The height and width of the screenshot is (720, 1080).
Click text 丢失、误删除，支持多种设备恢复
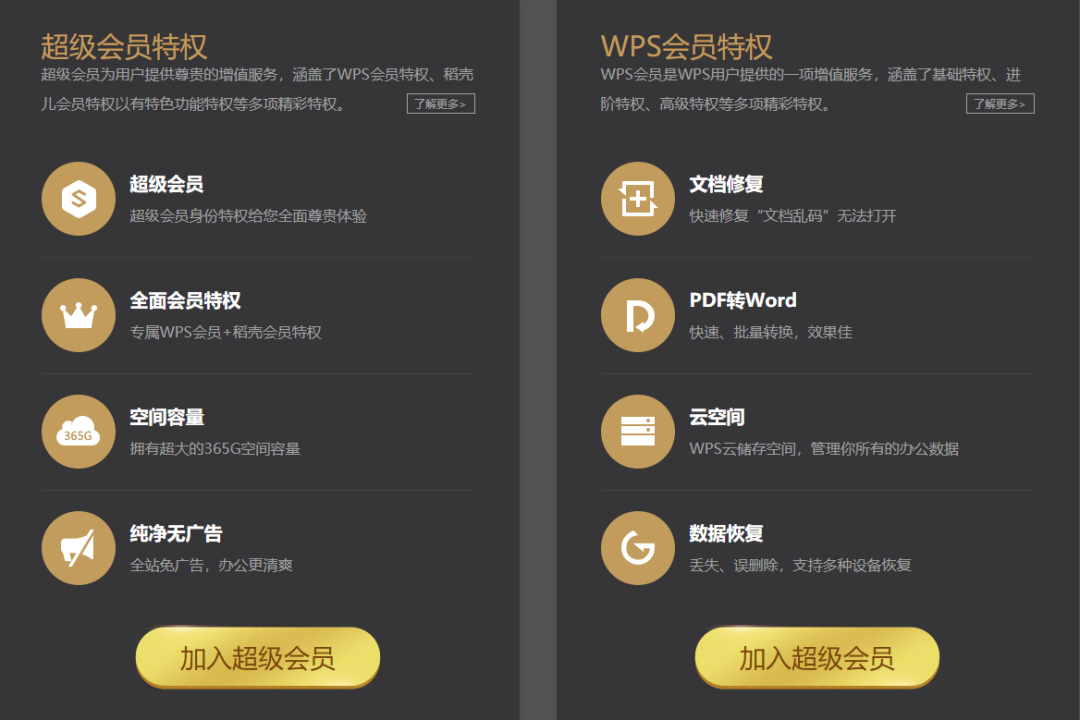[x=800, y=566]
